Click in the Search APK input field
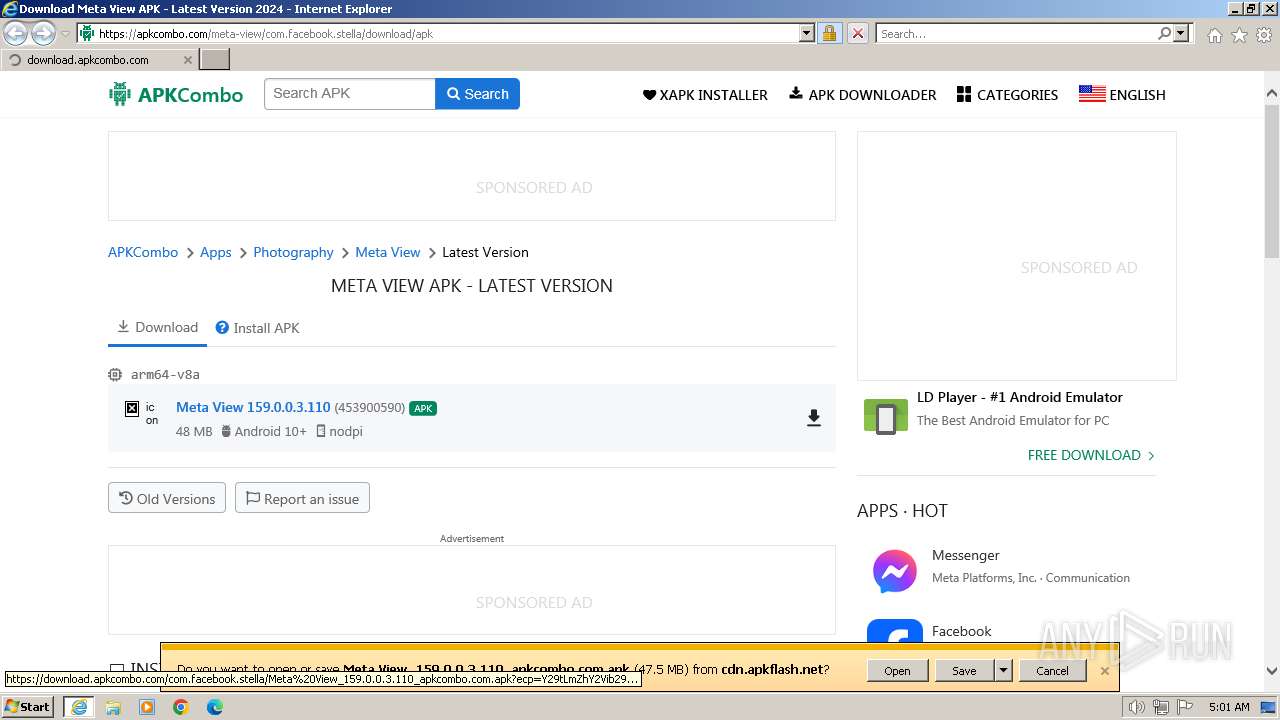Viewport: 1280px width, 720px height. coord(350,94)
